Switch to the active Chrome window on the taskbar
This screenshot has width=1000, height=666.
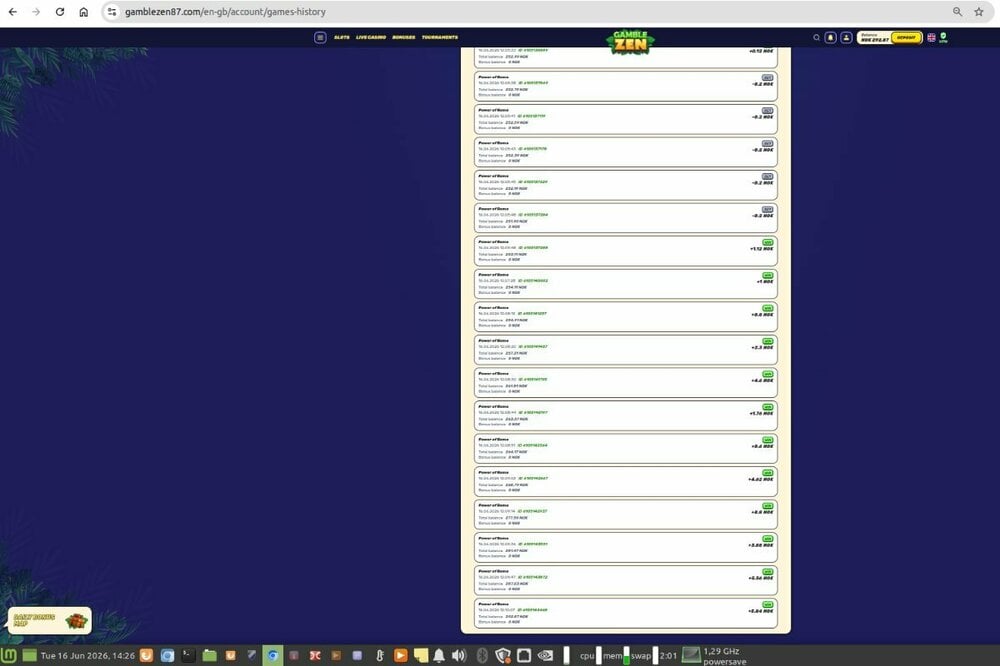(x=272, y=655)
